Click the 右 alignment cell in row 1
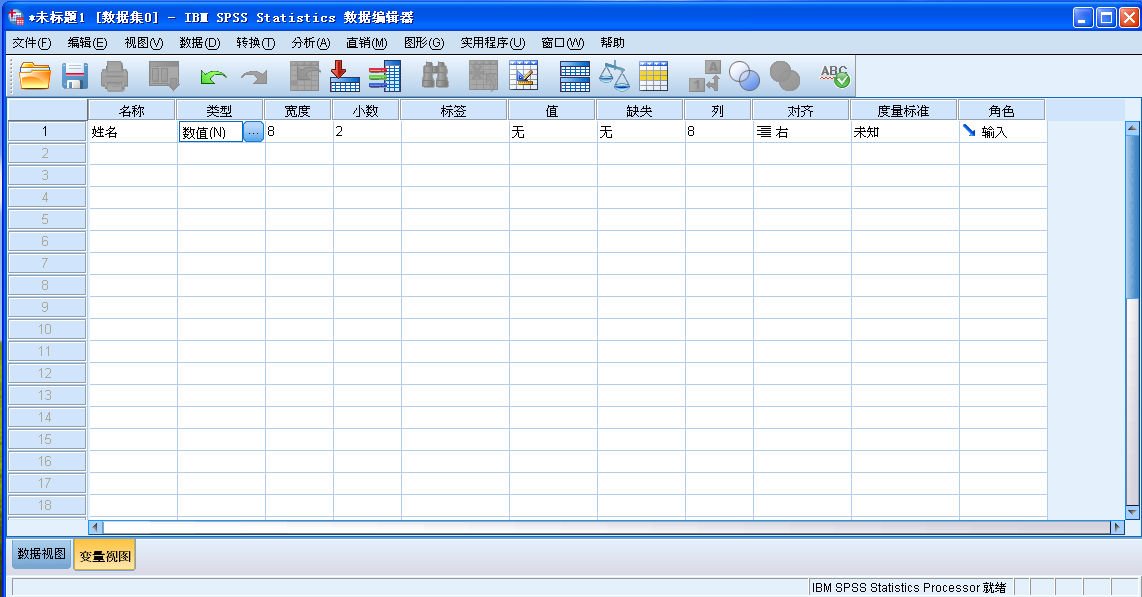The height and width of the screenshot is (597, 1142). (802, 132)
